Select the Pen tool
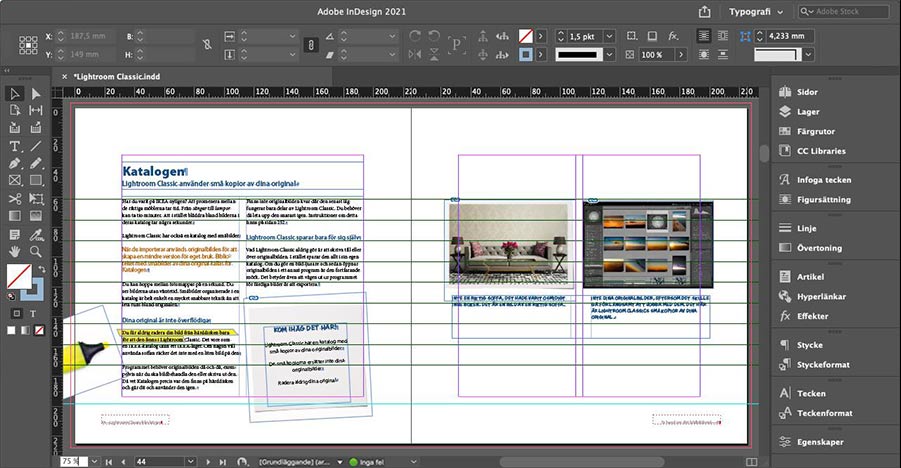Screen dimensions: 901x468 (15, 164)
